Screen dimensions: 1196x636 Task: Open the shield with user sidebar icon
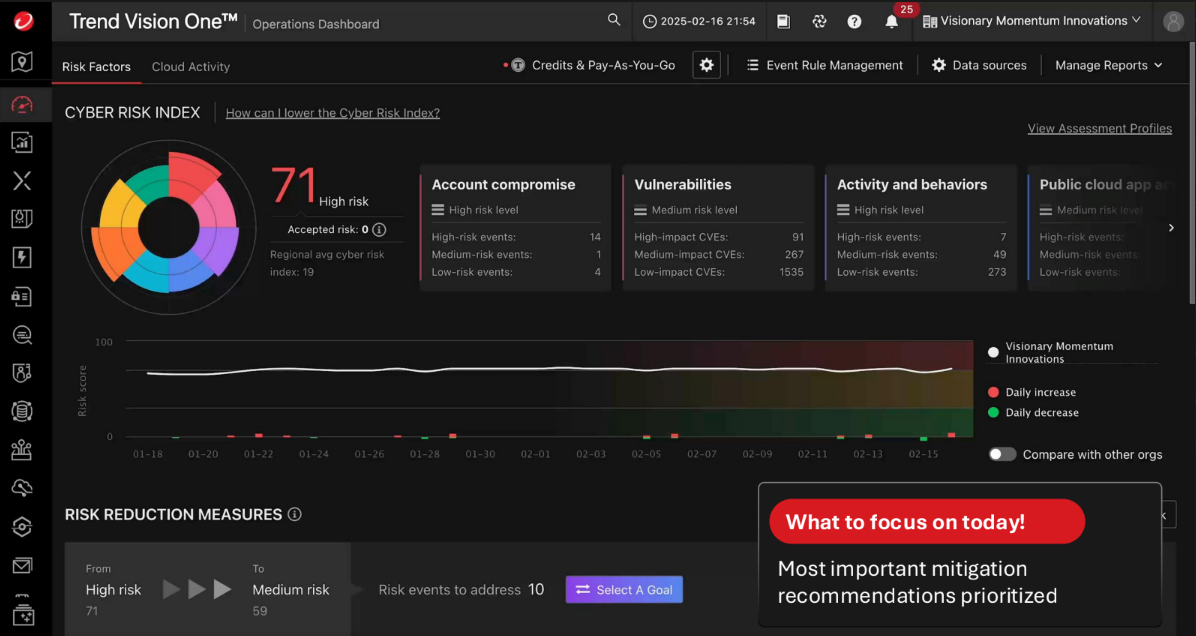coord(22,373)
